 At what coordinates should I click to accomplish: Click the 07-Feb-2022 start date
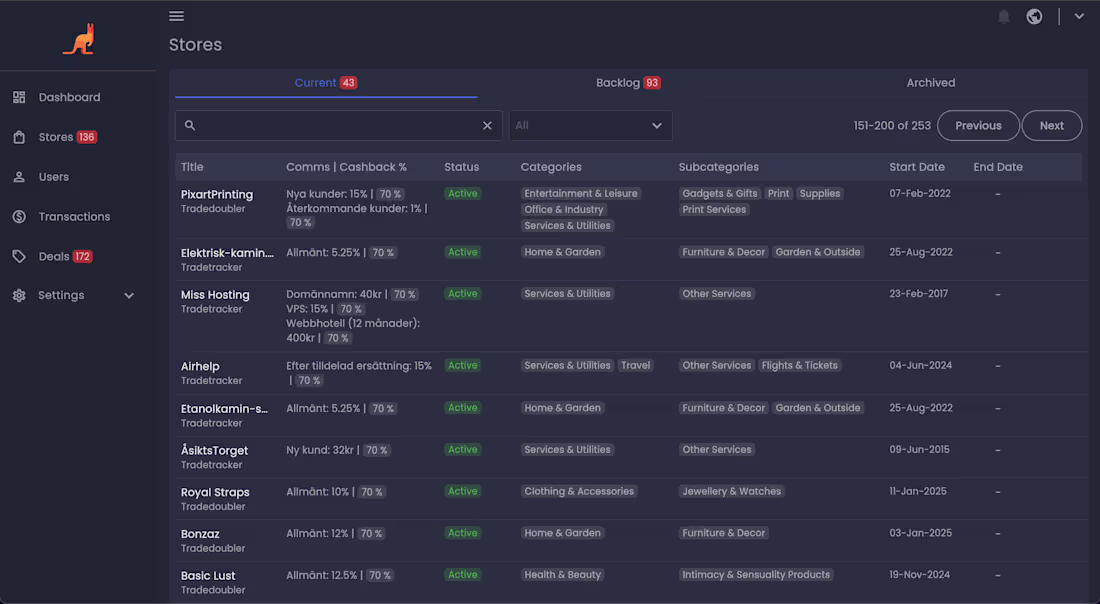pos(920,194)
